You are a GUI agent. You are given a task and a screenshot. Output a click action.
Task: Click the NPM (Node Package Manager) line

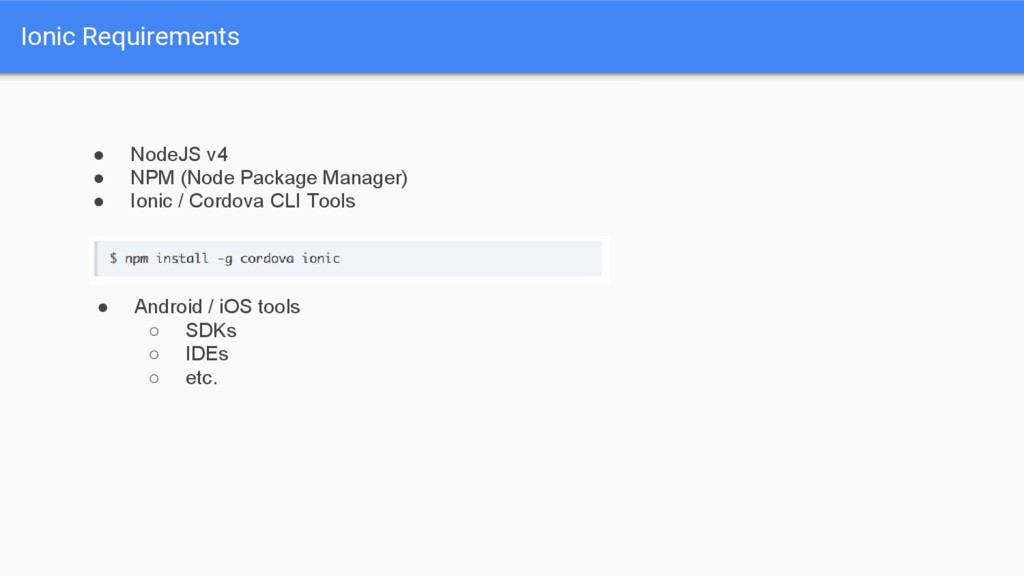click(268, 178)
